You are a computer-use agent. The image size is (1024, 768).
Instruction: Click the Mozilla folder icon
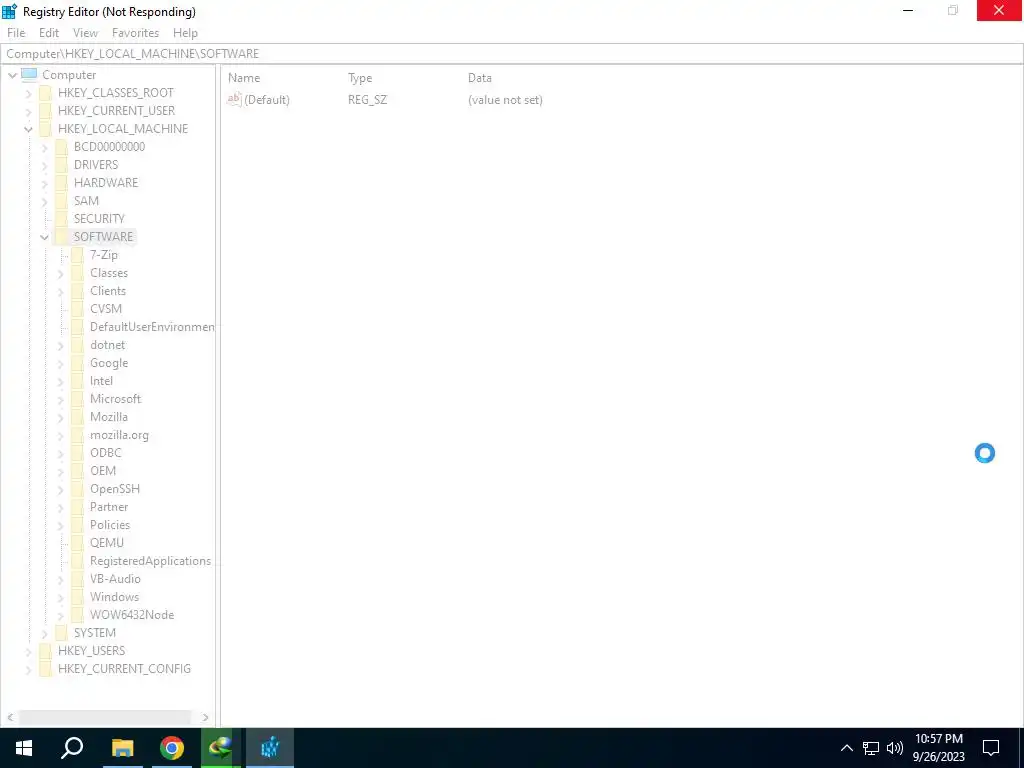pyautogui.click(x=78, y=417)
